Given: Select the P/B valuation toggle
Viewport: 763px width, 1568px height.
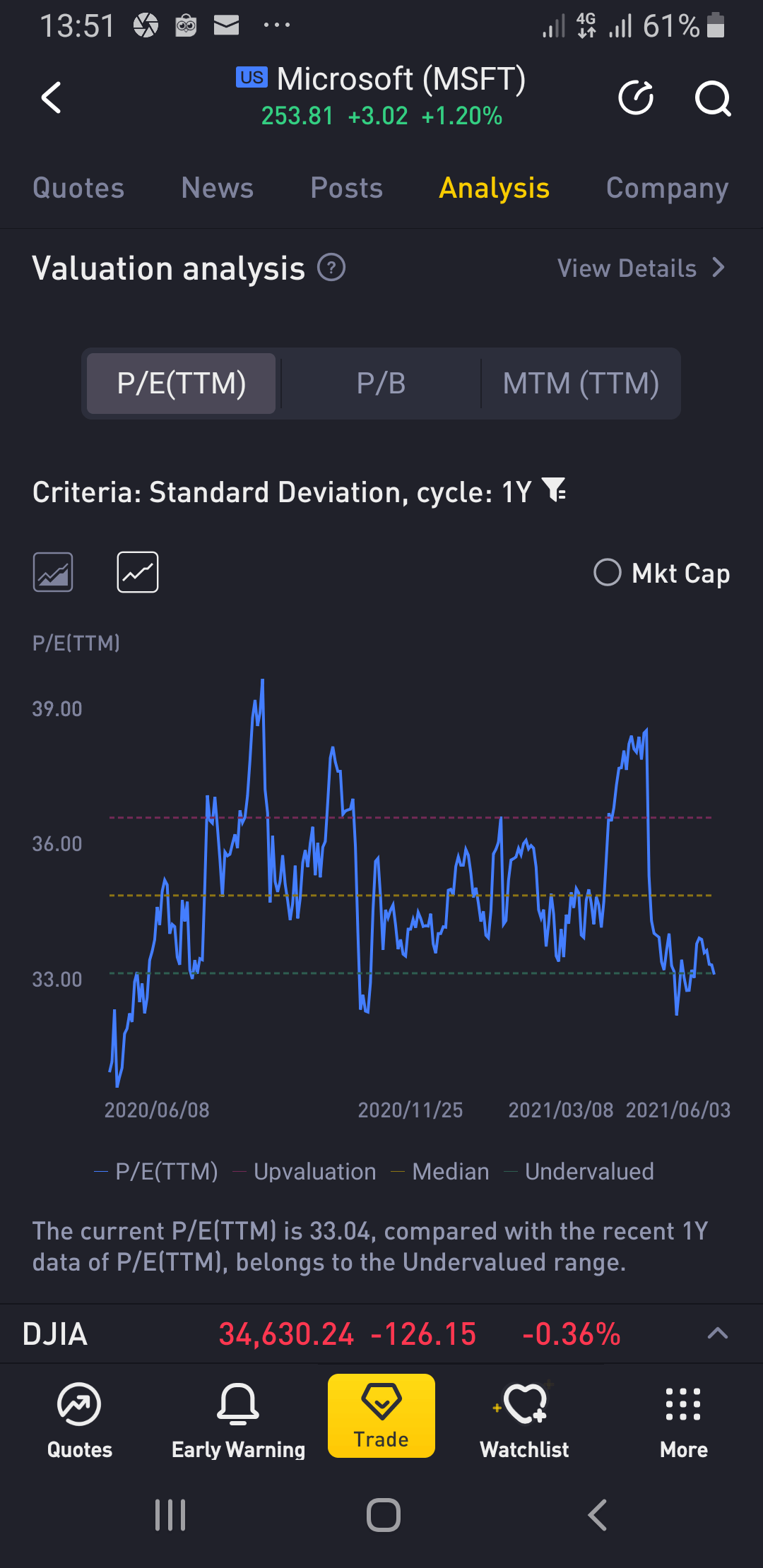Looking at the screenshot, I should [381, 384].
